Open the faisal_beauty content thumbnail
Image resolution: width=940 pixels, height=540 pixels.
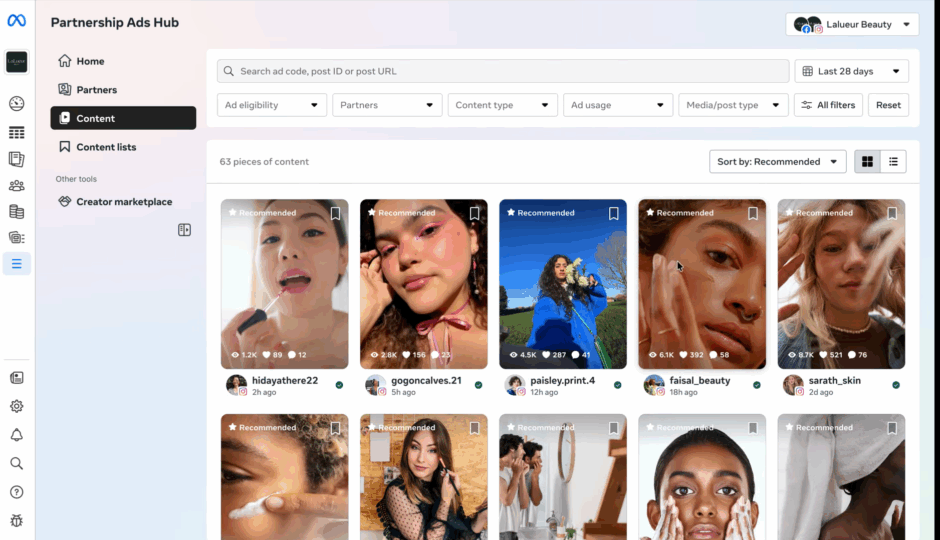[x=702, y=284]
